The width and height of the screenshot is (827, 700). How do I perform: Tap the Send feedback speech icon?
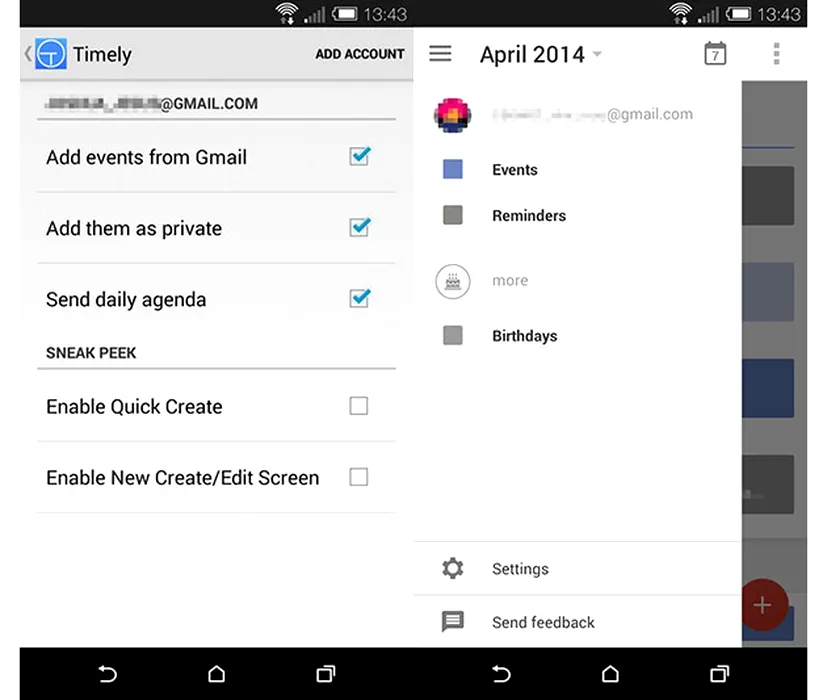tap(453, 622)
